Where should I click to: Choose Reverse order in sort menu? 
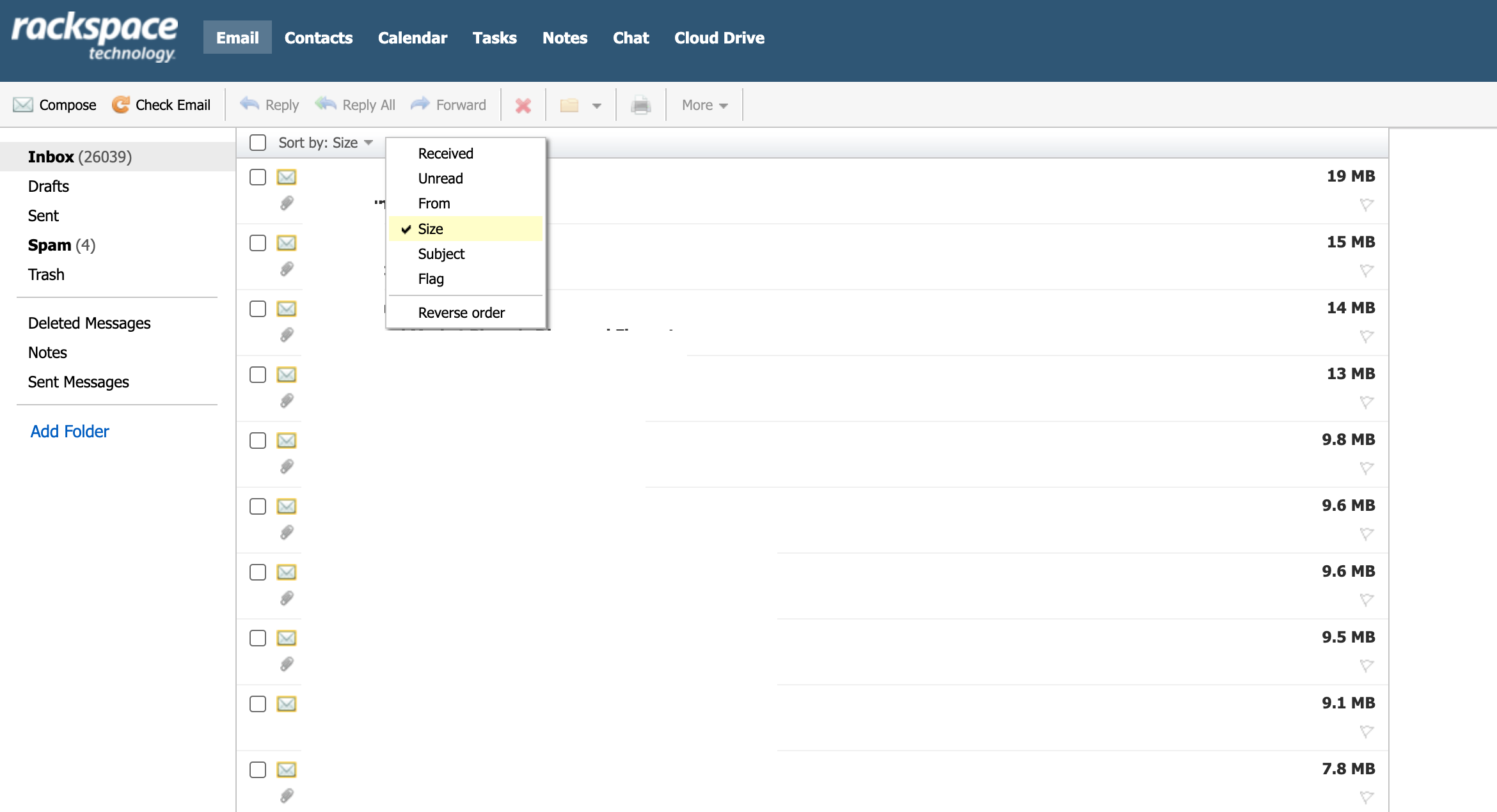point(465,313)
